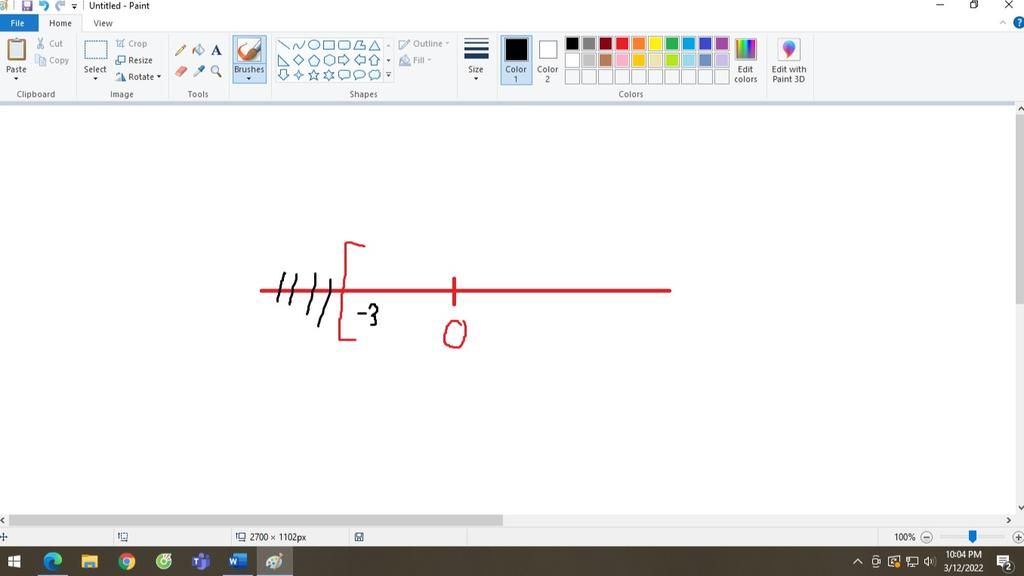Open File Explorer from taskbar
1024x576 pixels.
(x=89, y=561)
